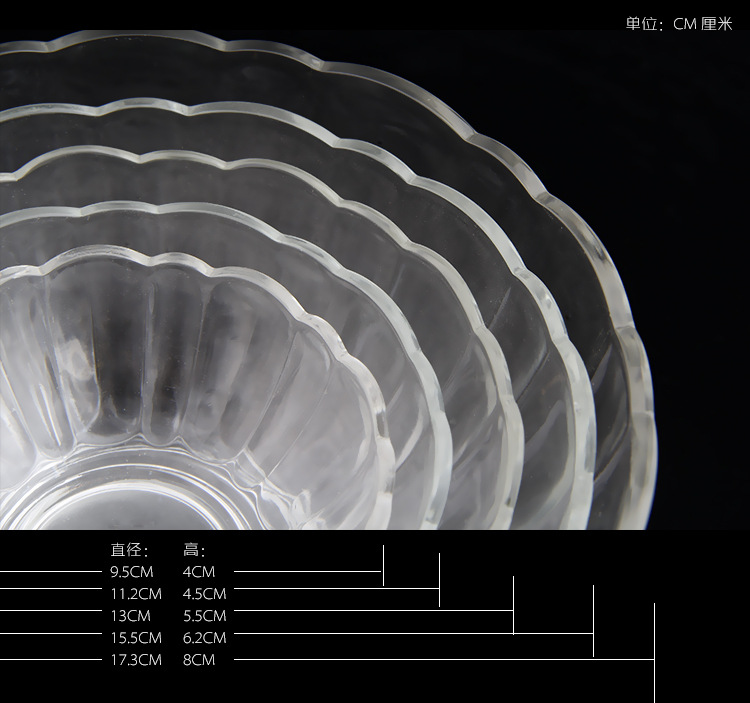Select the '13CM' diameter value
Screen dimensions: 750x703
pyautogui.click(x=130, y=616)
